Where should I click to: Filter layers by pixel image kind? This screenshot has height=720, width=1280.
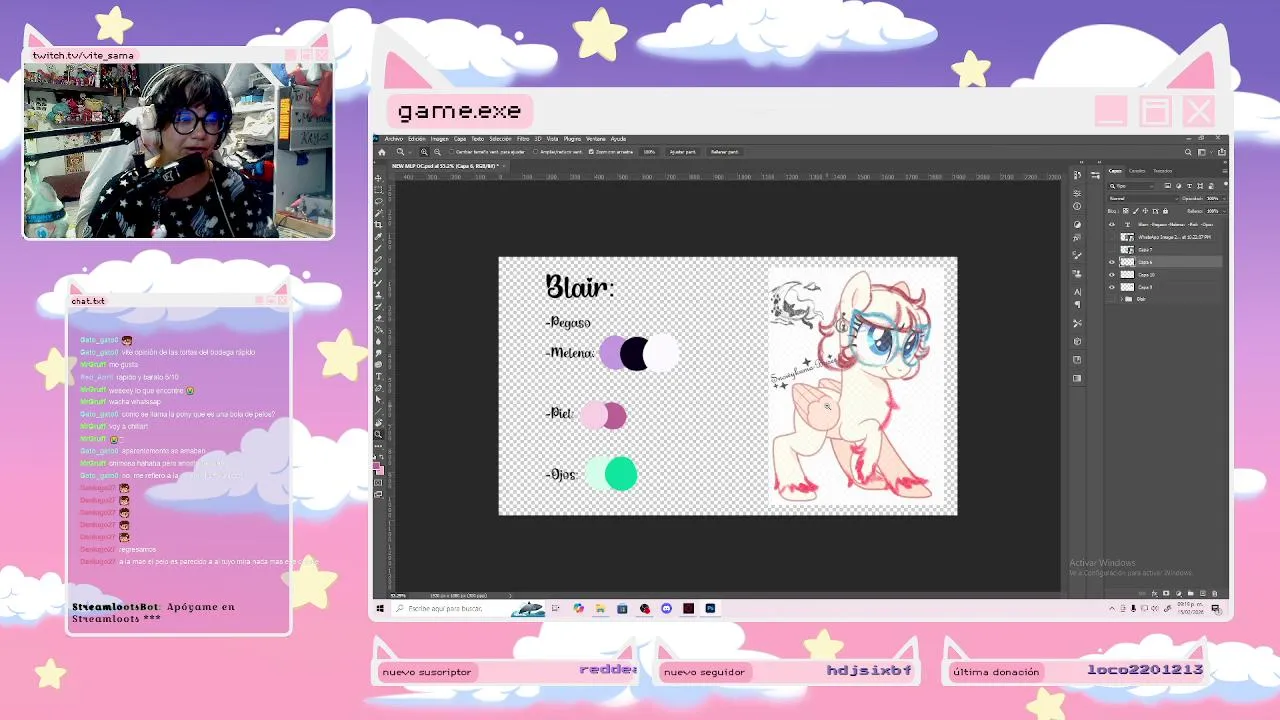click(x=1167, y=186)
